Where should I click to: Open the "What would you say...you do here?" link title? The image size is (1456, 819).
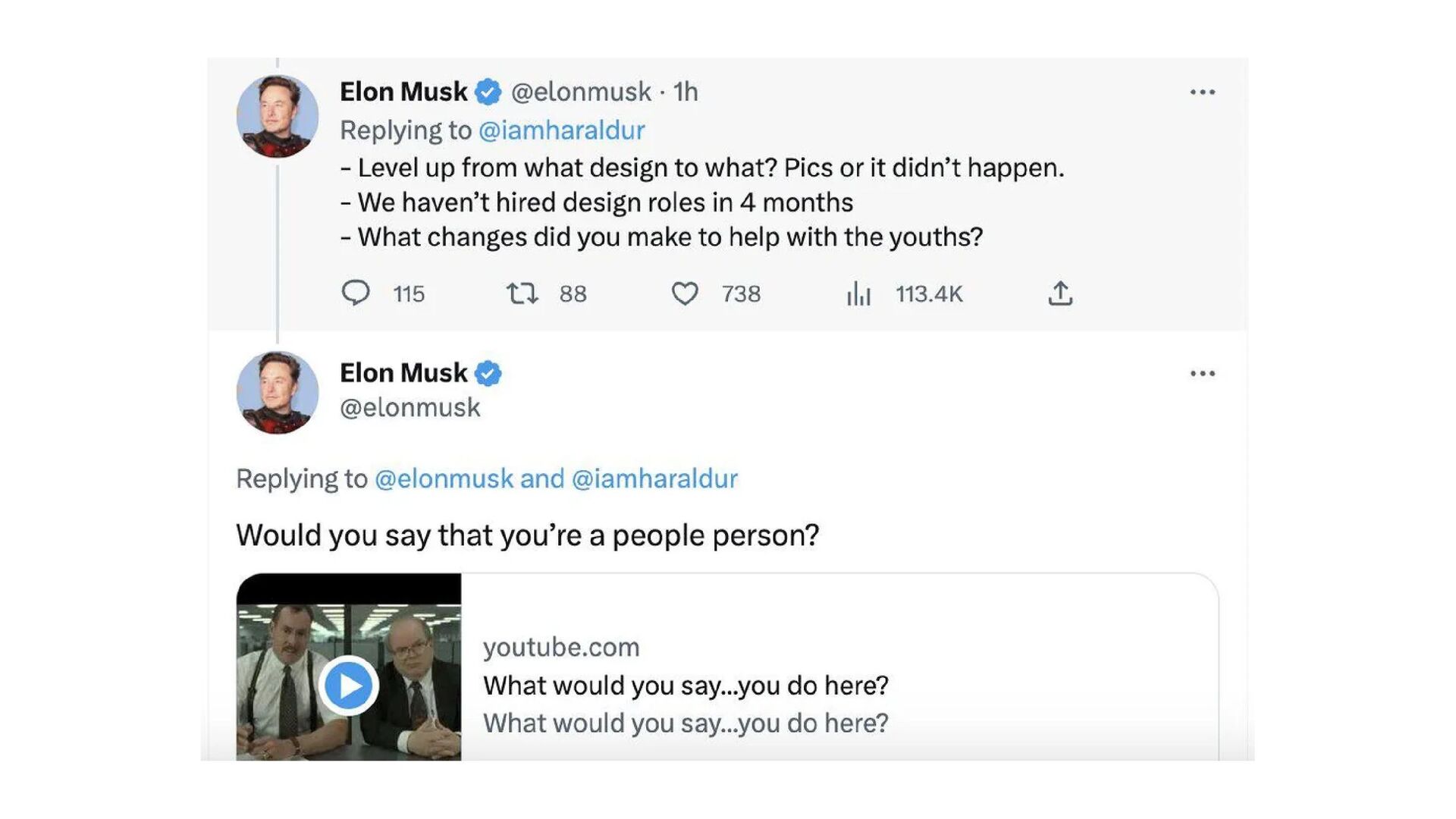tap(686, 686)
